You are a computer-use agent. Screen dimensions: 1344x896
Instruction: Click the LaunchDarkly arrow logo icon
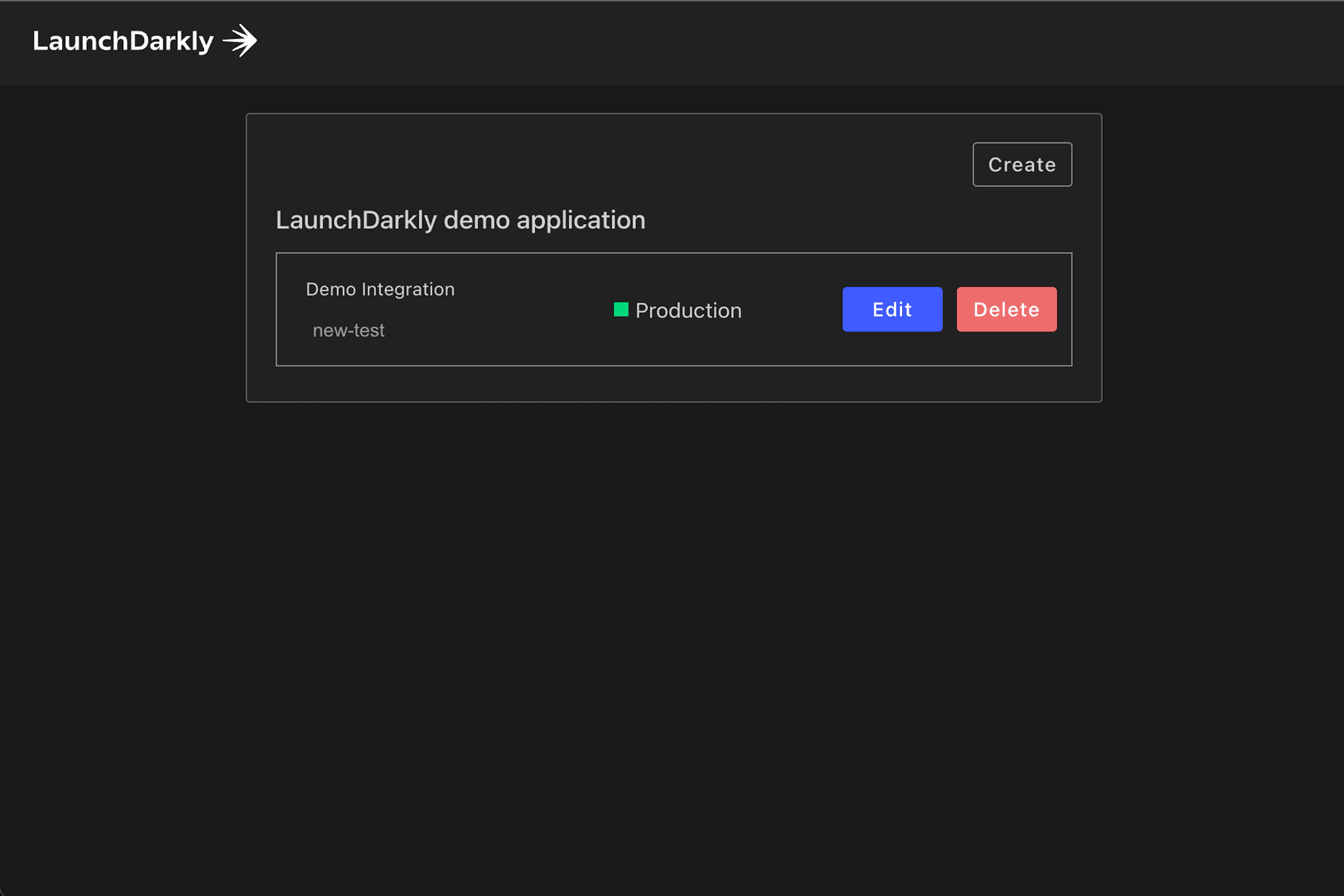point(240,40)
